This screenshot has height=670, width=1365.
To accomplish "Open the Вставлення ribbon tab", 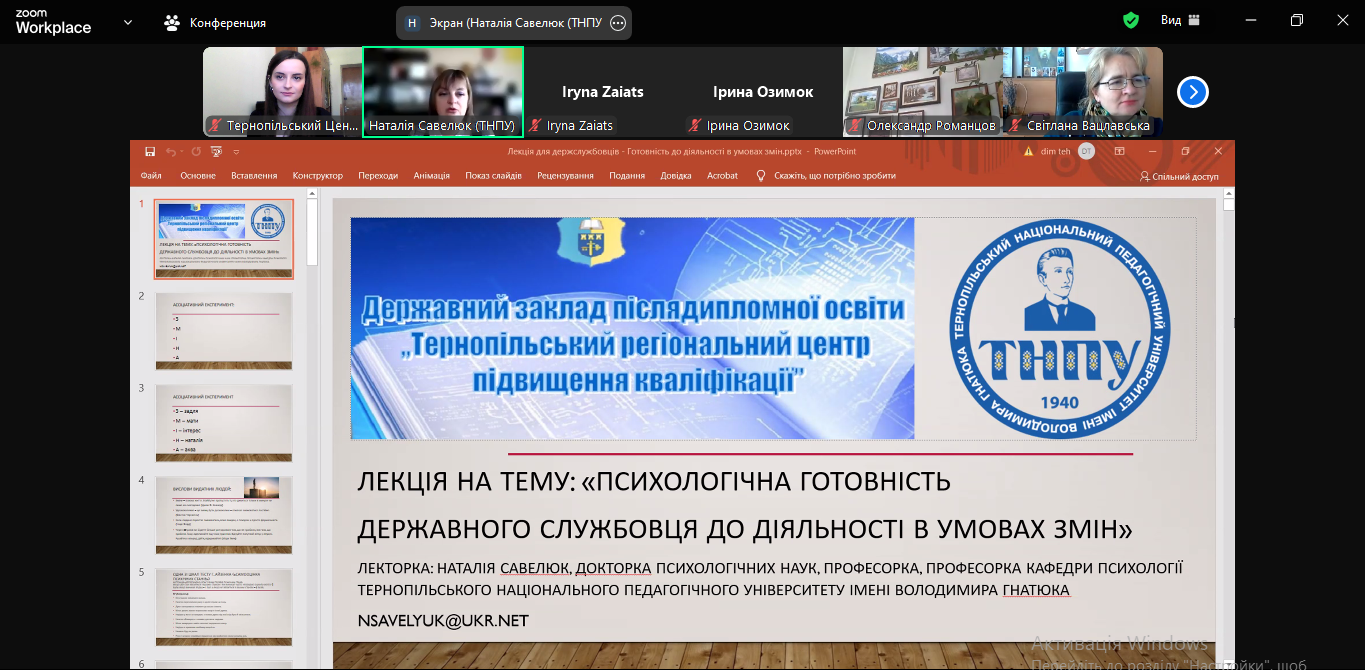I will (x=254, y=176).
